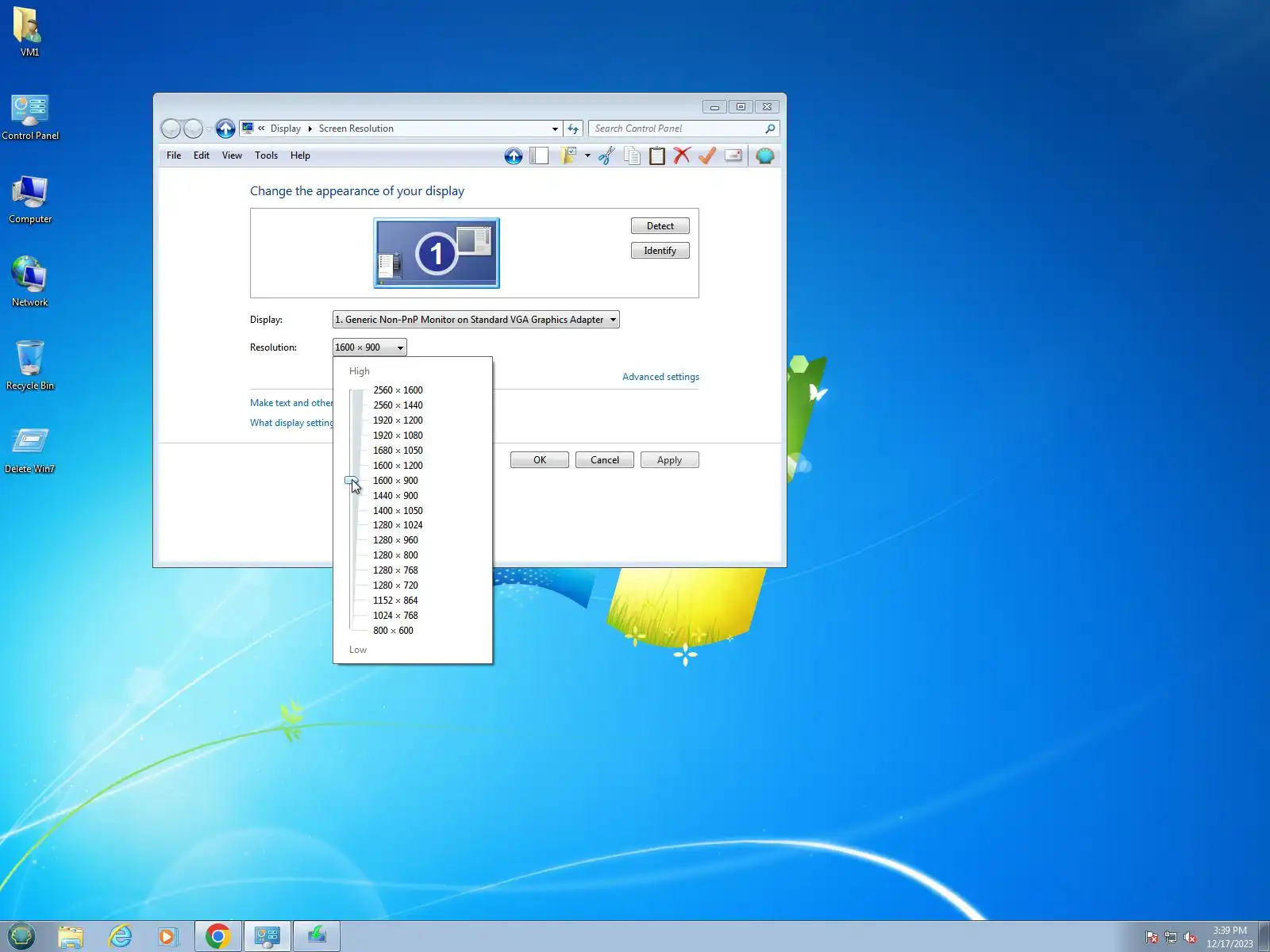Select the Delete Win7 desktop icon
This screenshot has width=1270, height=952.
[30, 450]
